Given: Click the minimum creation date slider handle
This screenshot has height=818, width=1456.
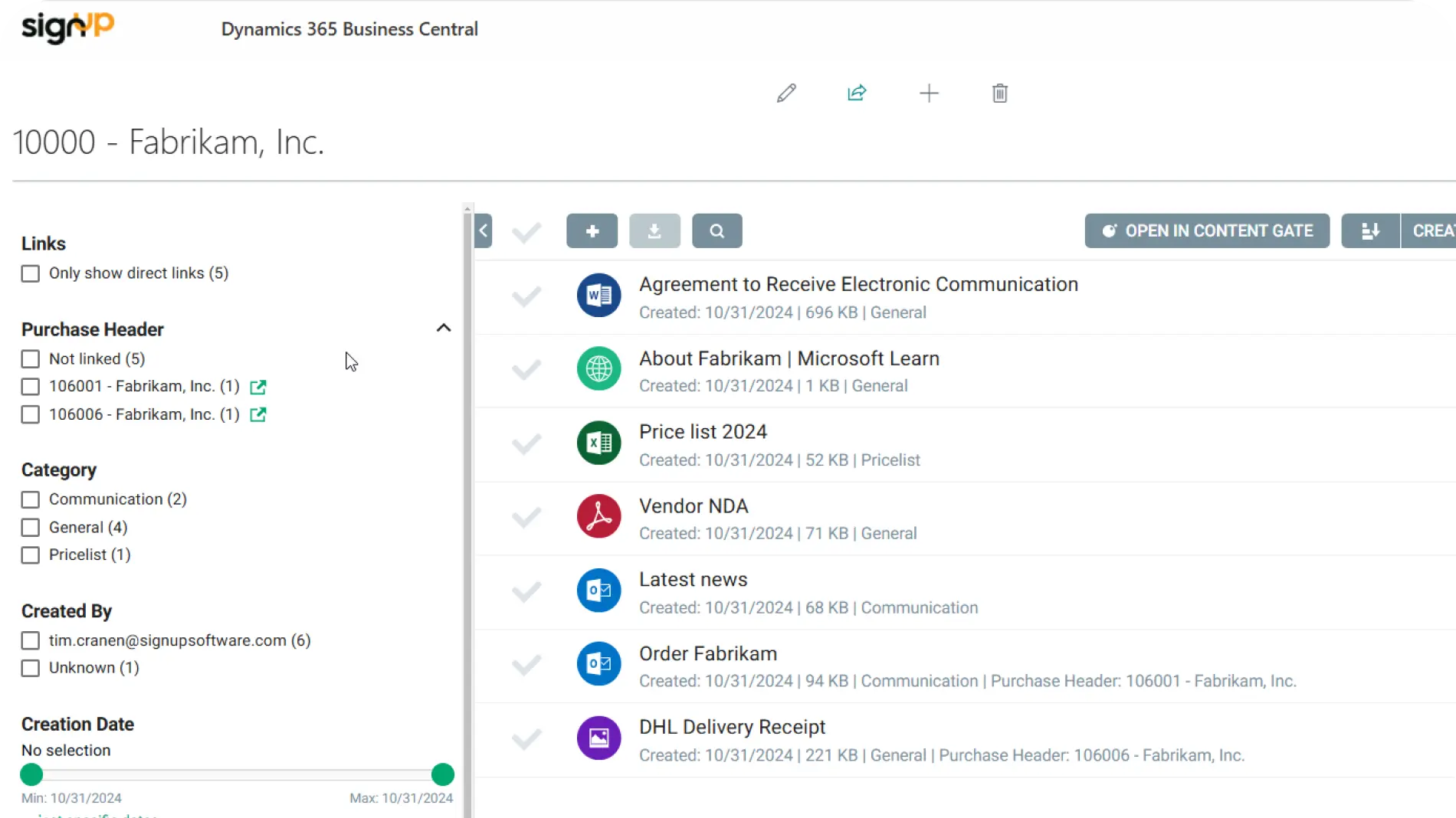Looking at the screenshot, I should [x=31, y=774].
